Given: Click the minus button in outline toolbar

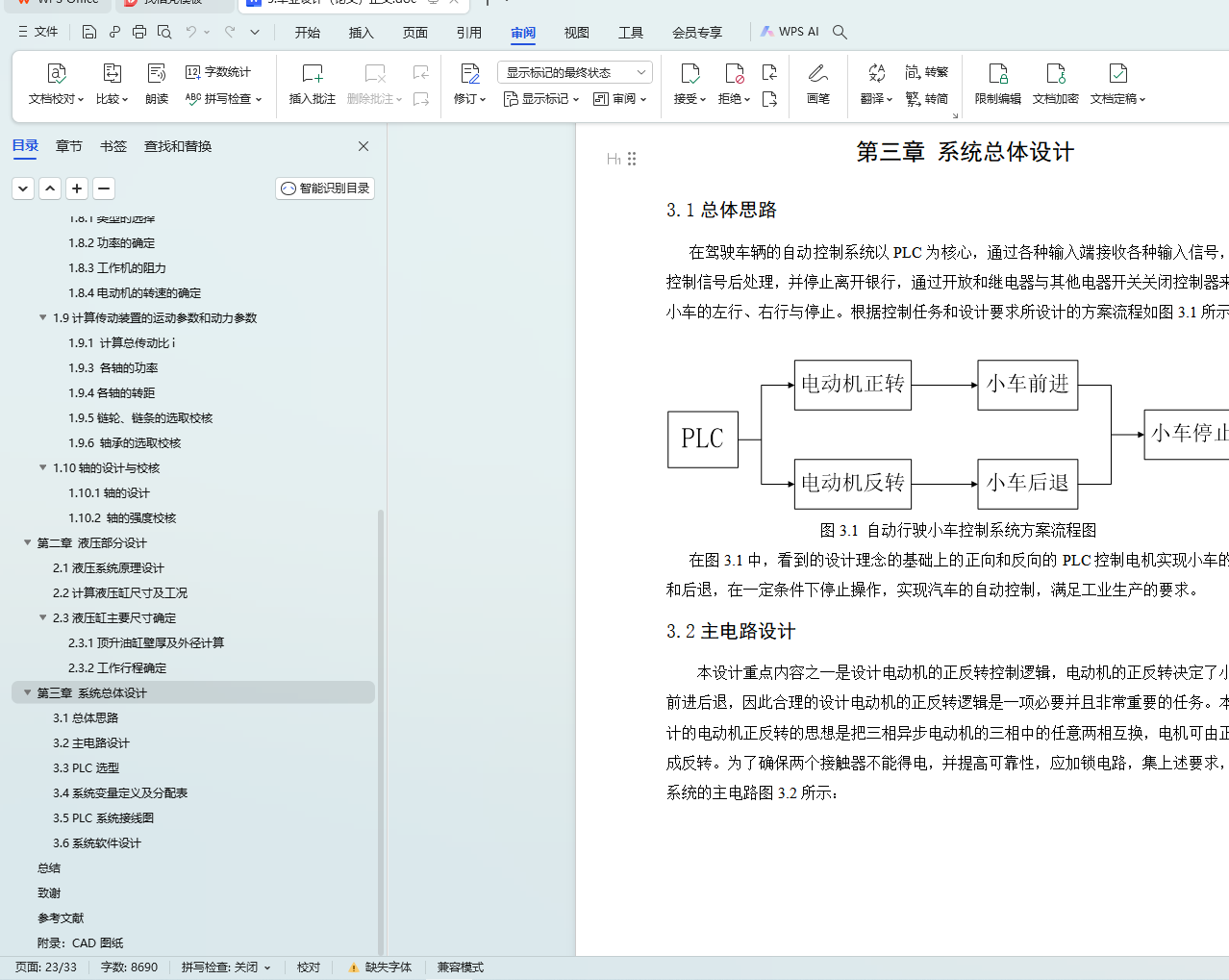Looking at the screenshot, I should pyautogui.click(x=104, y=188).
